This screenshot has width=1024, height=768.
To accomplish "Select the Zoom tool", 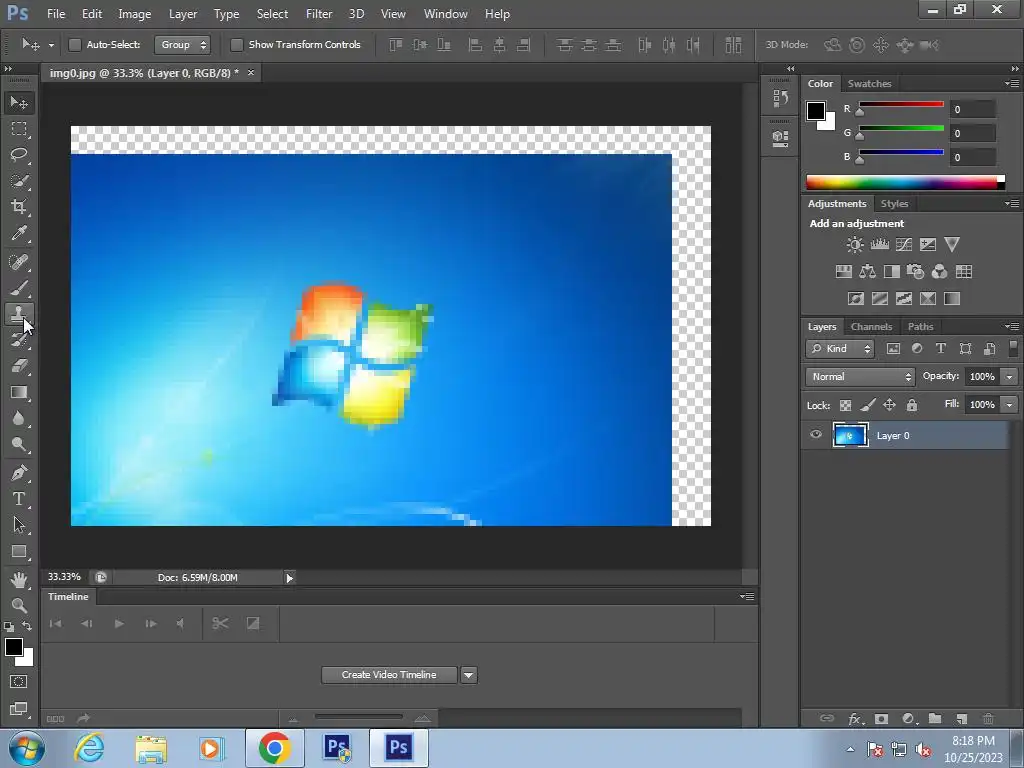I will (x=19, y=605).
